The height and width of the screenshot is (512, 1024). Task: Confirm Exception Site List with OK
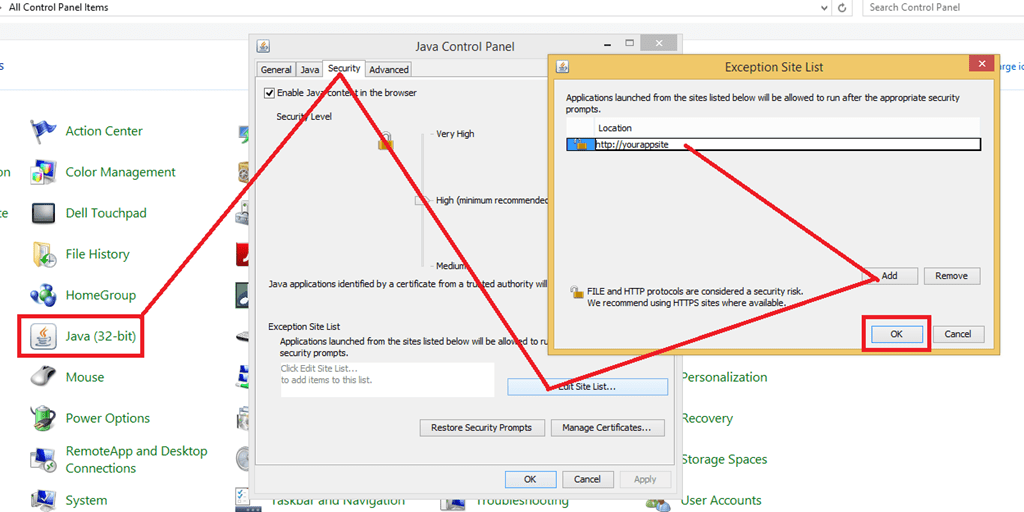pyautogui.click(x=897, y=334)
